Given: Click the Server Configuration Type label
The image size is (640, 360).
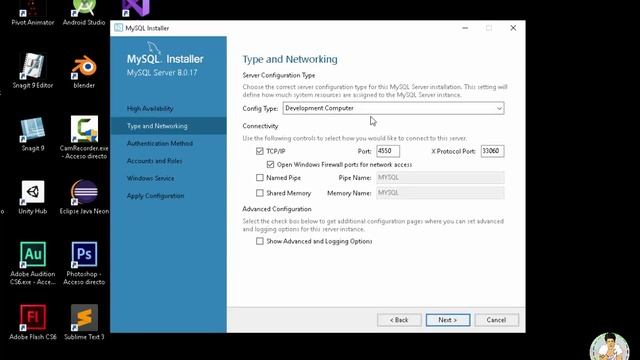Looking at the screenshot, I should (x=279, y=76).
